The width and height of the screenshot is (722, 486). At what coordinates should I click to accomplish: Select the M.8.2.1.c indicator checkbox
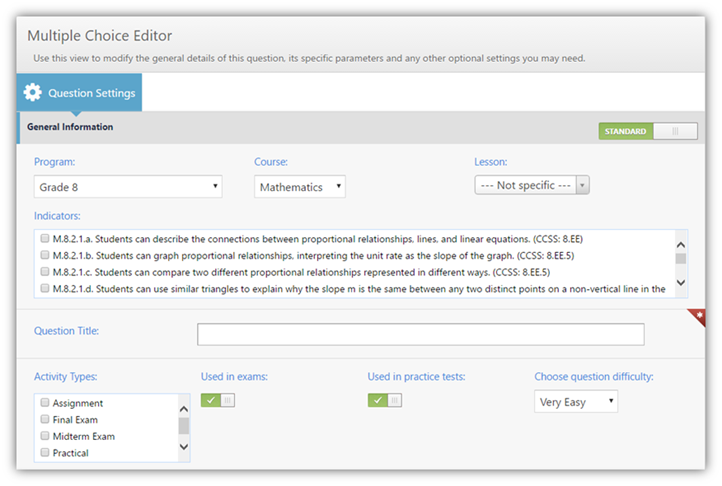tap(44, 271)
